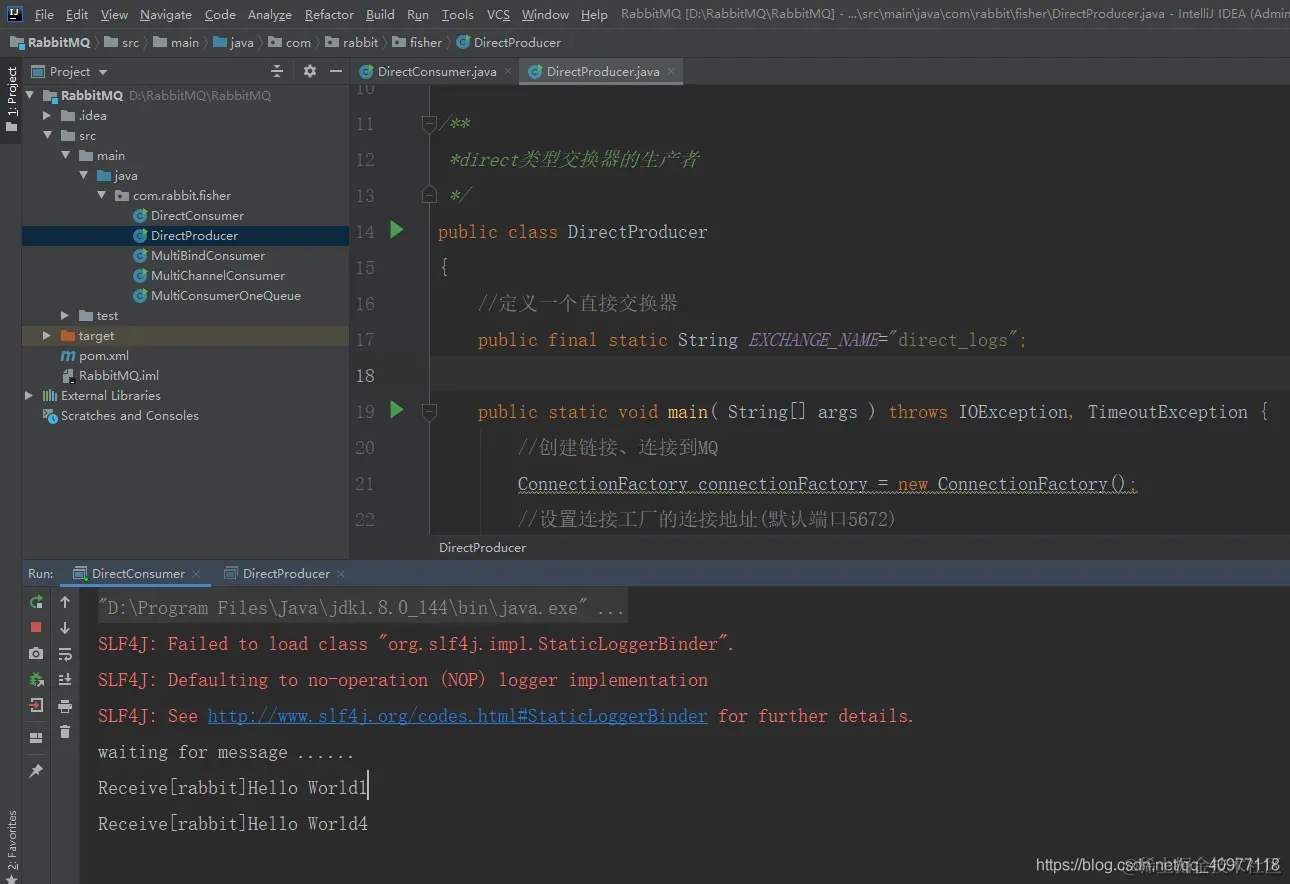Viewport: 1290px width, 884px height.
Task: Close the DirectProducer Run tab
Action: point(341,574)
